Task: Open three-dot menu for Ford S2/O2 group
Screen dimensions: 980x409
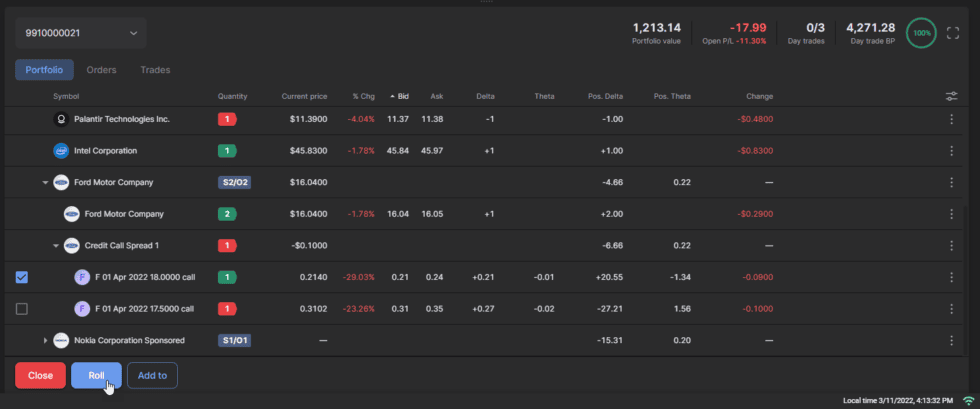Action: coord(951,183)
